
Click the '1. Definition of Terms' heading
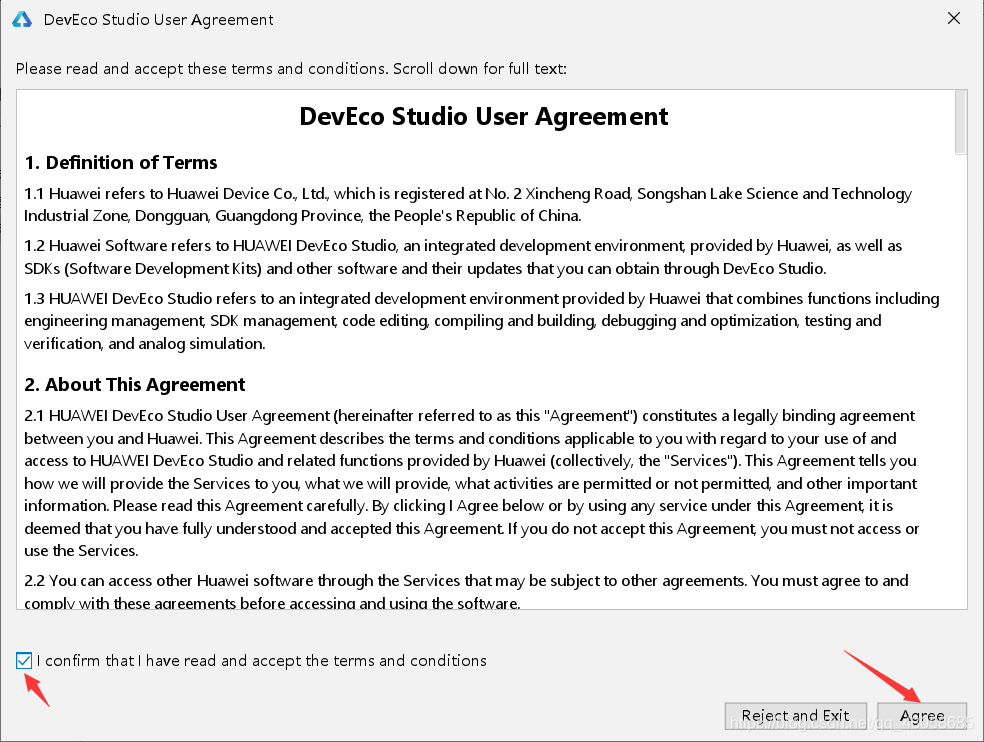click(120, 163)
